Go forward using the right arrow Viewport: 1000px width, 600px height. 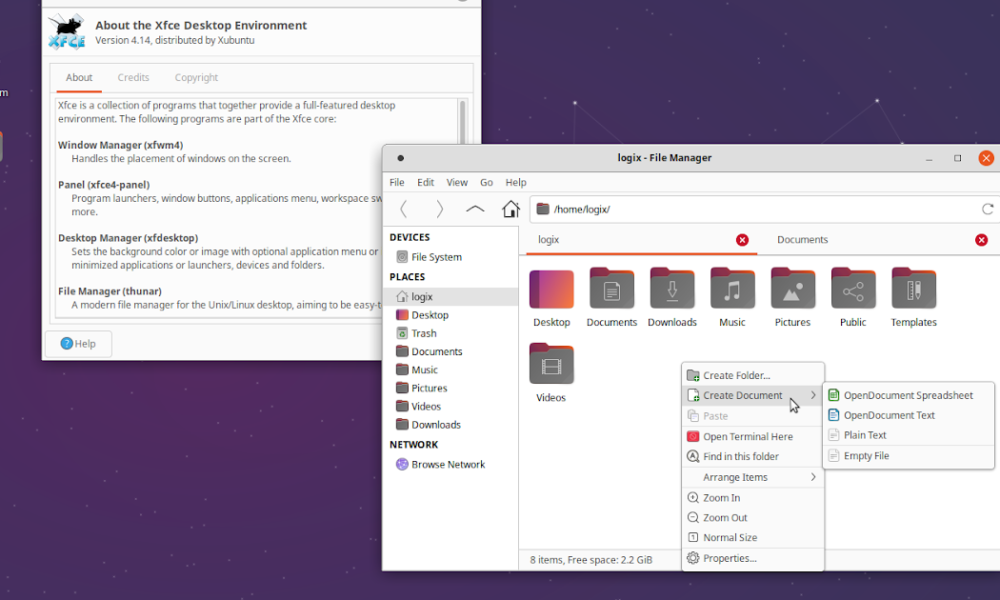439,209
